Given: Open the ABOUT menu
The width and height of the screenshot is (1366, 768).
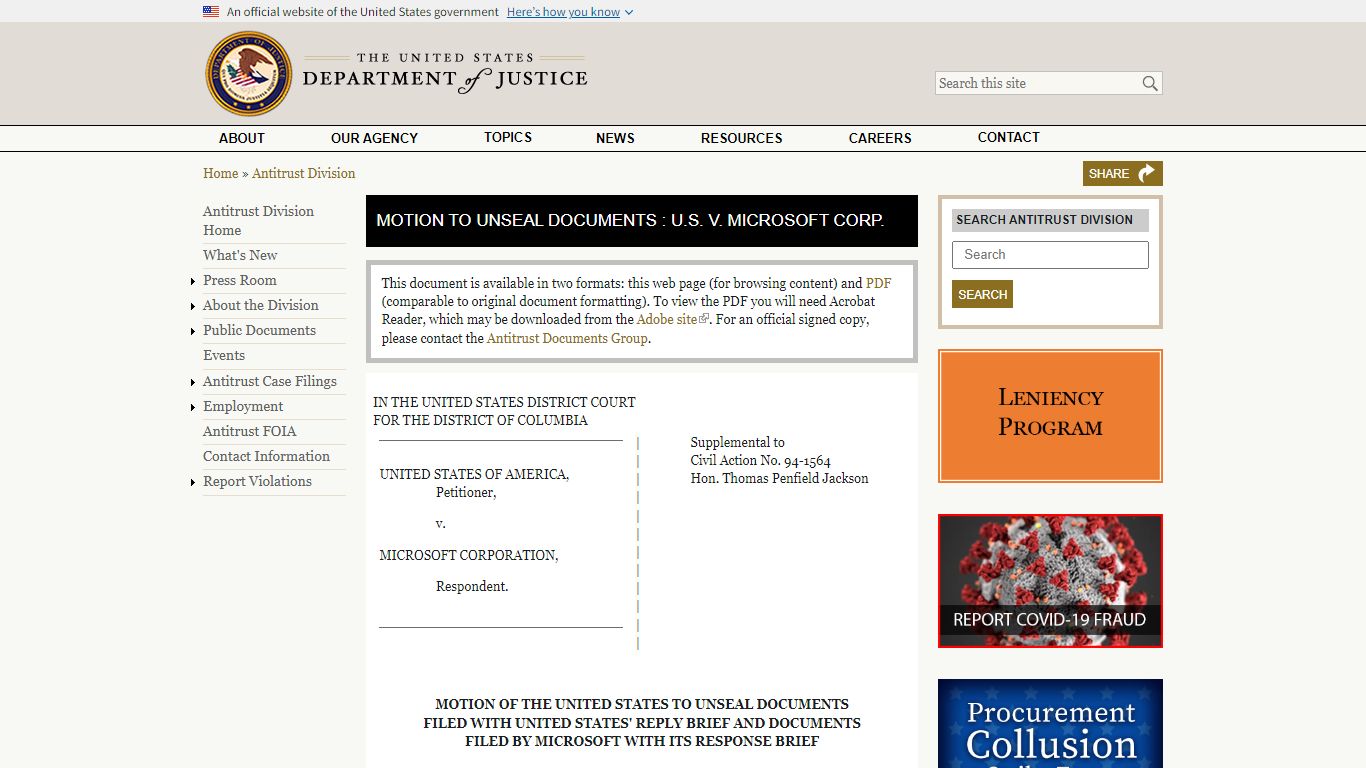Looking at the screenshot, I should pos(242,138).
